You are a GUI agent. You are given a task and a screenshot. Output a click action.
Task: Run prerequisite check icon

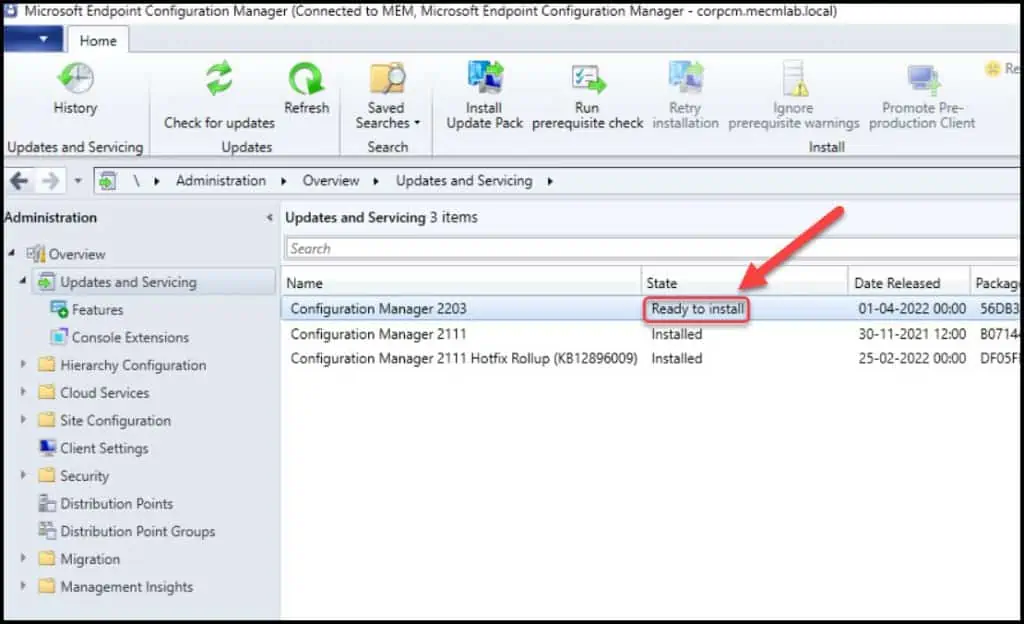588,78
